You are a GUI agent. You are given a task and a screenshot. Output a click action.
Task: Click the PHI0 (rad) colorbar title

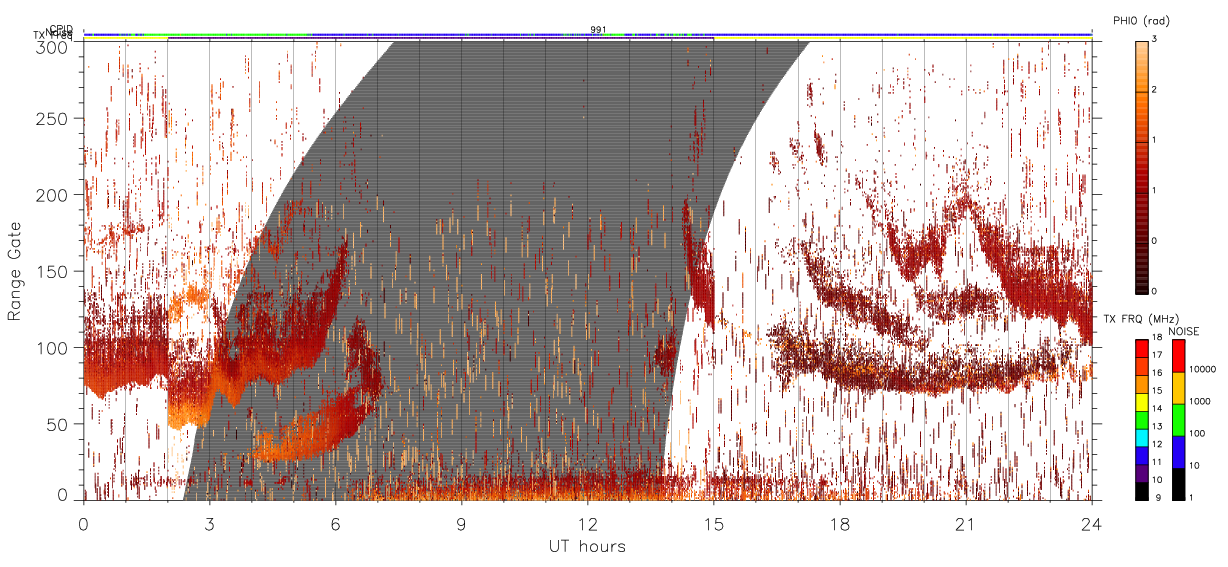click(x=1141, y=20)
